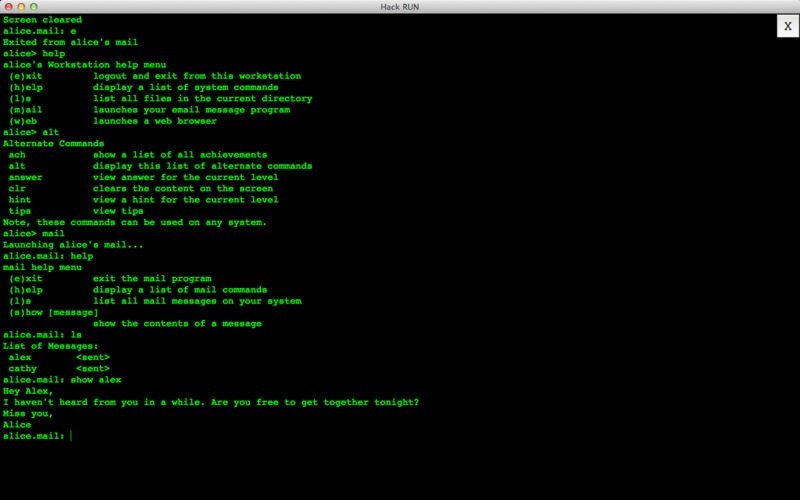The height and width of the screenshot is (500, 800).
Task: Place the cursor at the last alice.mail: prompt
Action: [72, 436]
